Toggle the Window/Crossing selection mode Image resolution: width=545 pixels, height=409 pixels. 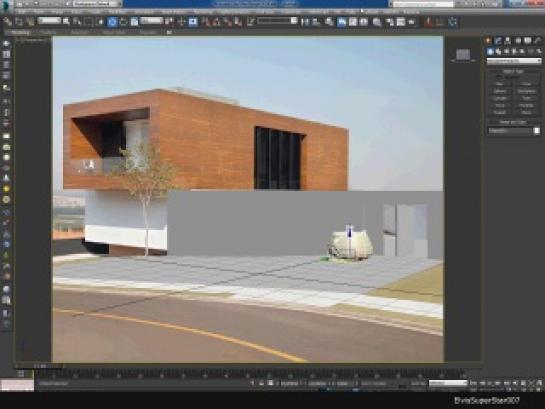[x=100, y=22]
